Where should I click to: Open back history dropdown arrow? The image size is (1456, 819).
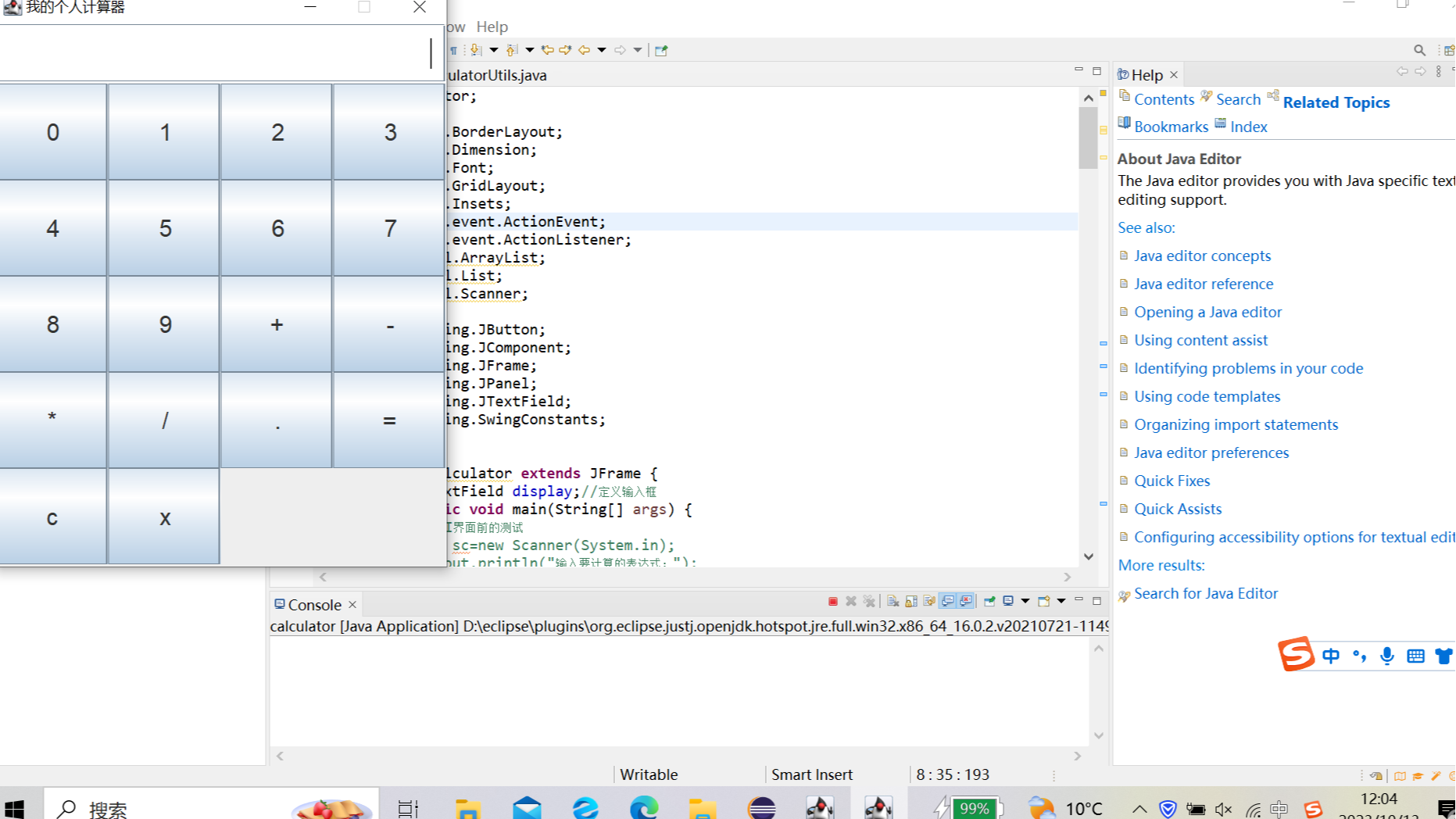(602, 50)
